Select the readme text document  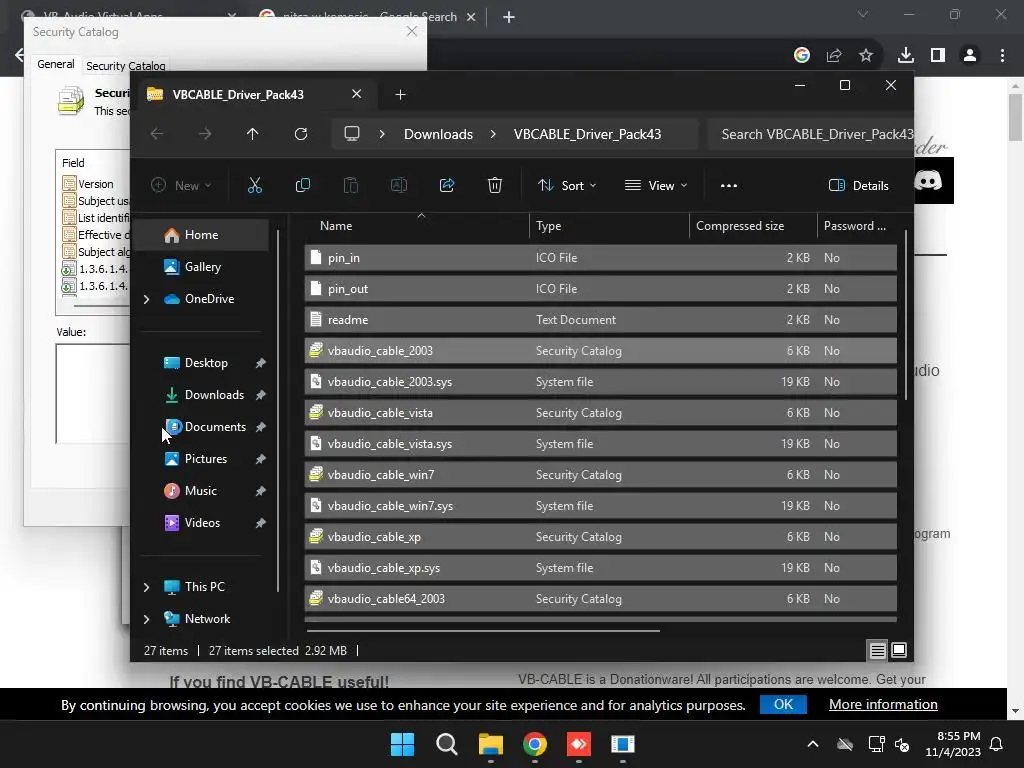click(x=600, y=320)
